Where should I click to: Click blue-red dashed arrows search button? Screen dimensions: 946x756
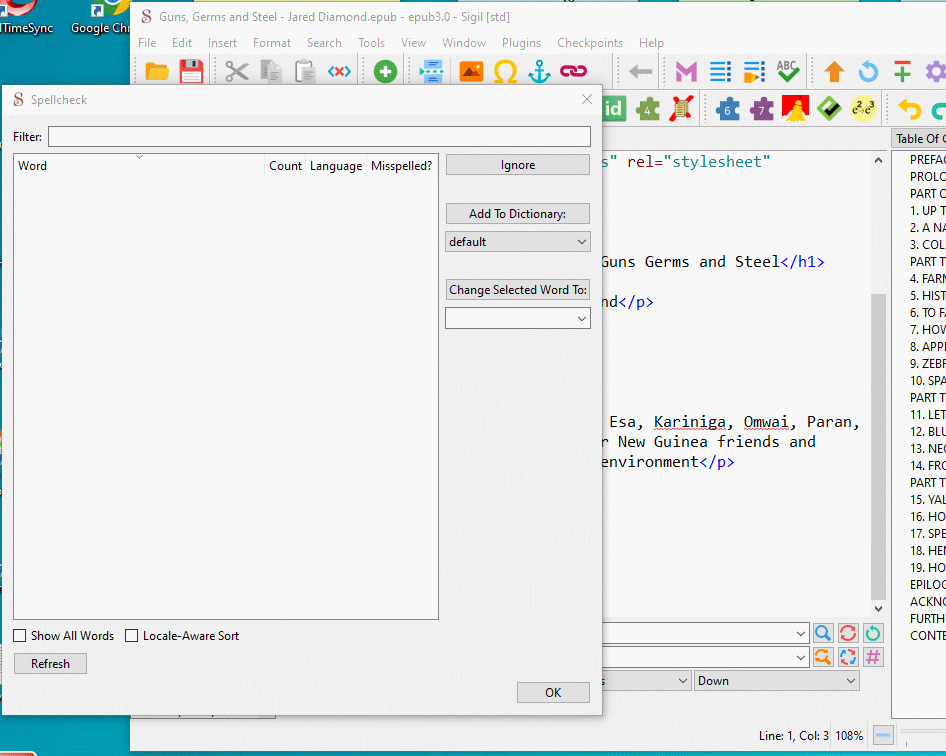click(x=848, y=656)
